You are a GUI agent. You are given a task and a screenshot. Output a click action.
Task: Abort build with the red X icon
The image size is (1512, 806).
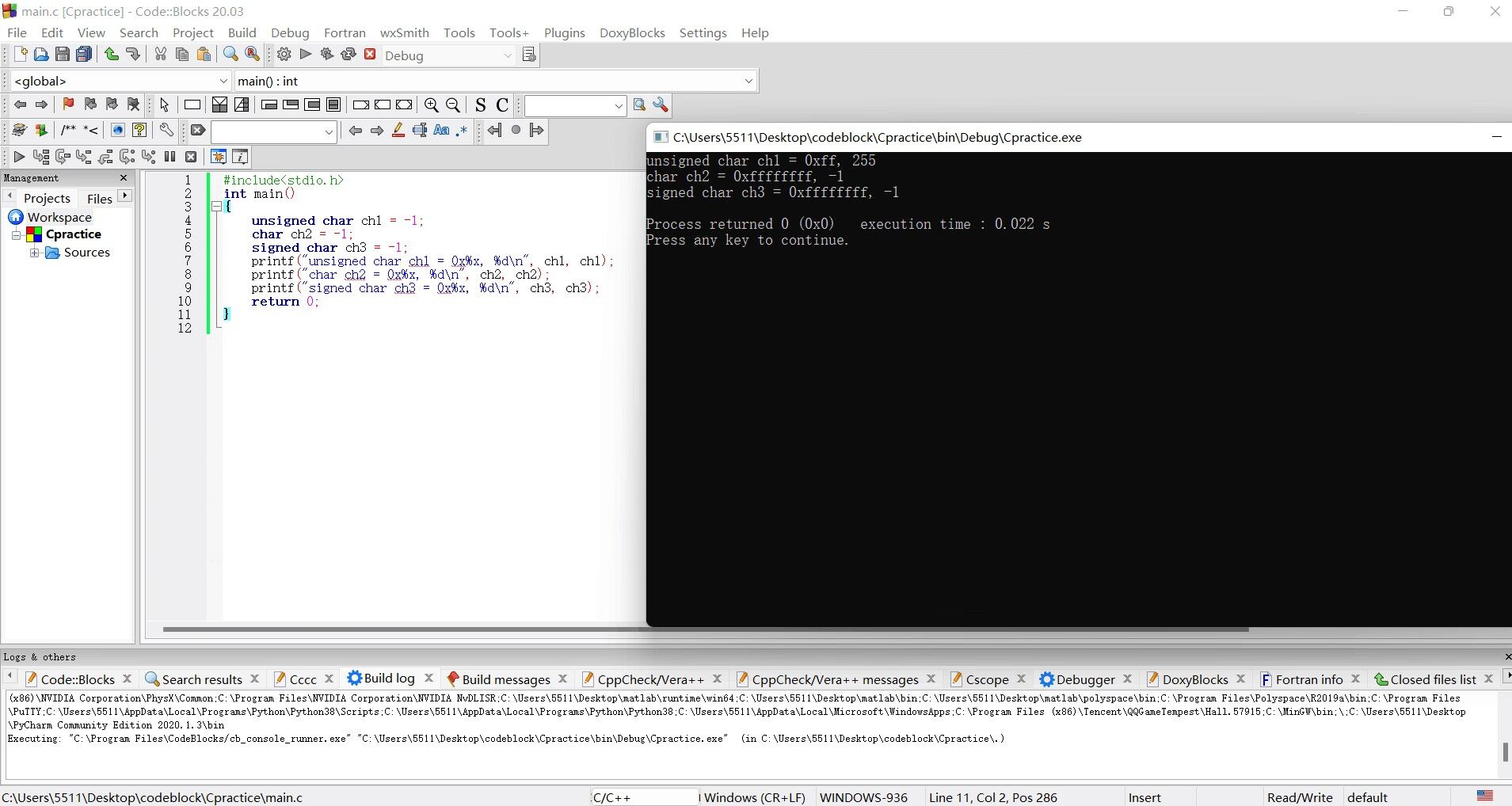370,55
